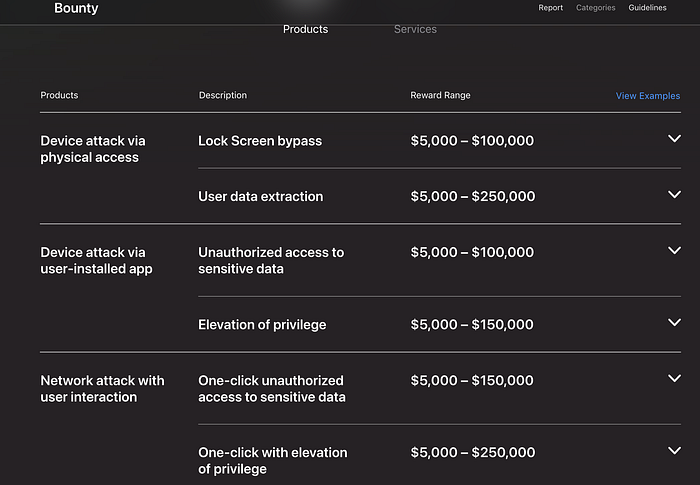Screen dimensions: 700x485
Task: Select the Lock Screen bypass description
Action: (260, 141)
